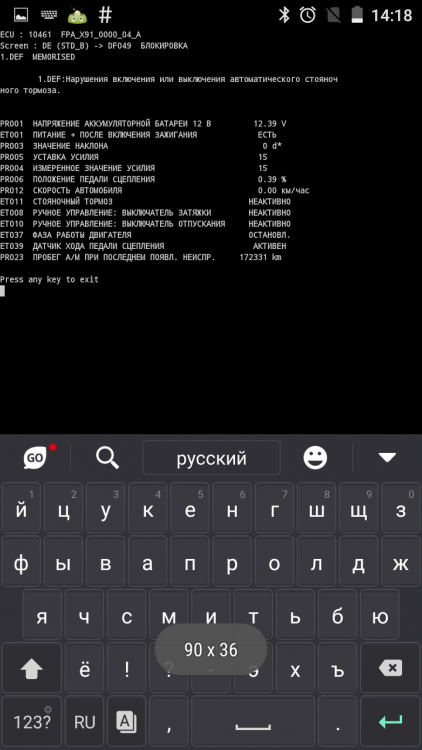Tap the green Enter key
Screen dimensions: 422x750
[390, 722]
